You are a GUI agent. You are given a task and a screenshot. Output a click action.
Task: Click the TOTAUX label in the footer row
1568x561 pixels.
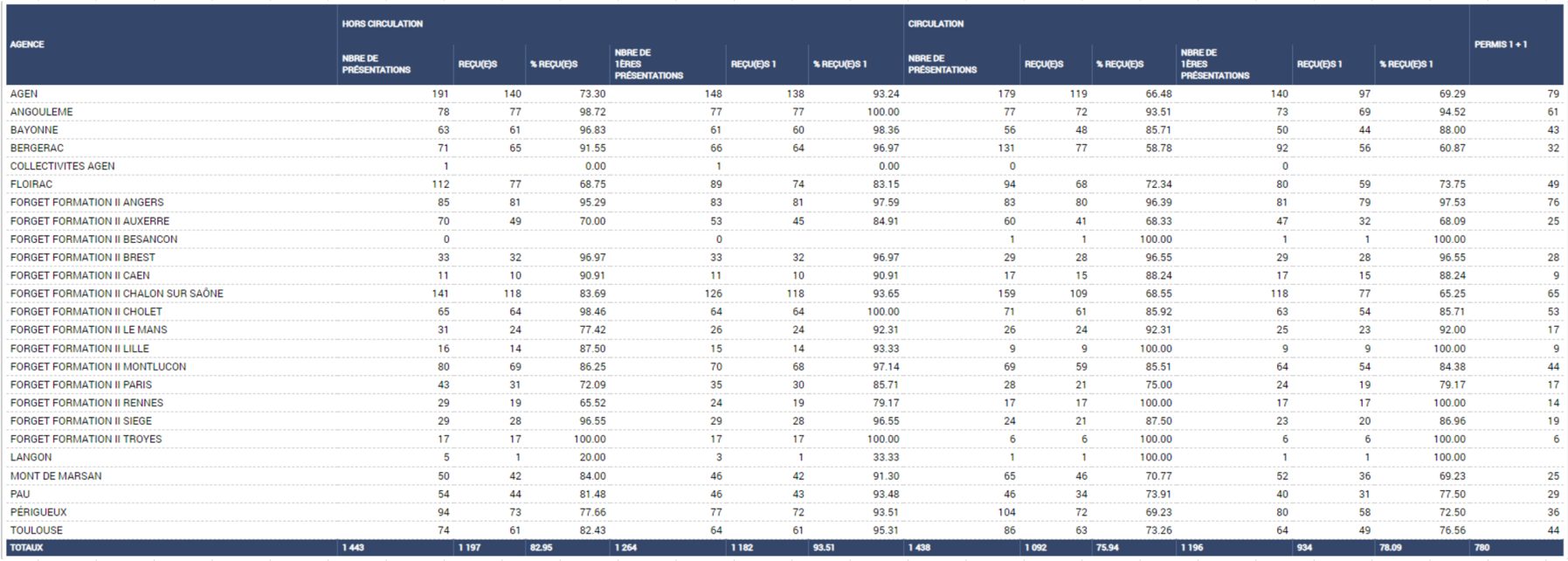(x=26, y=548)
